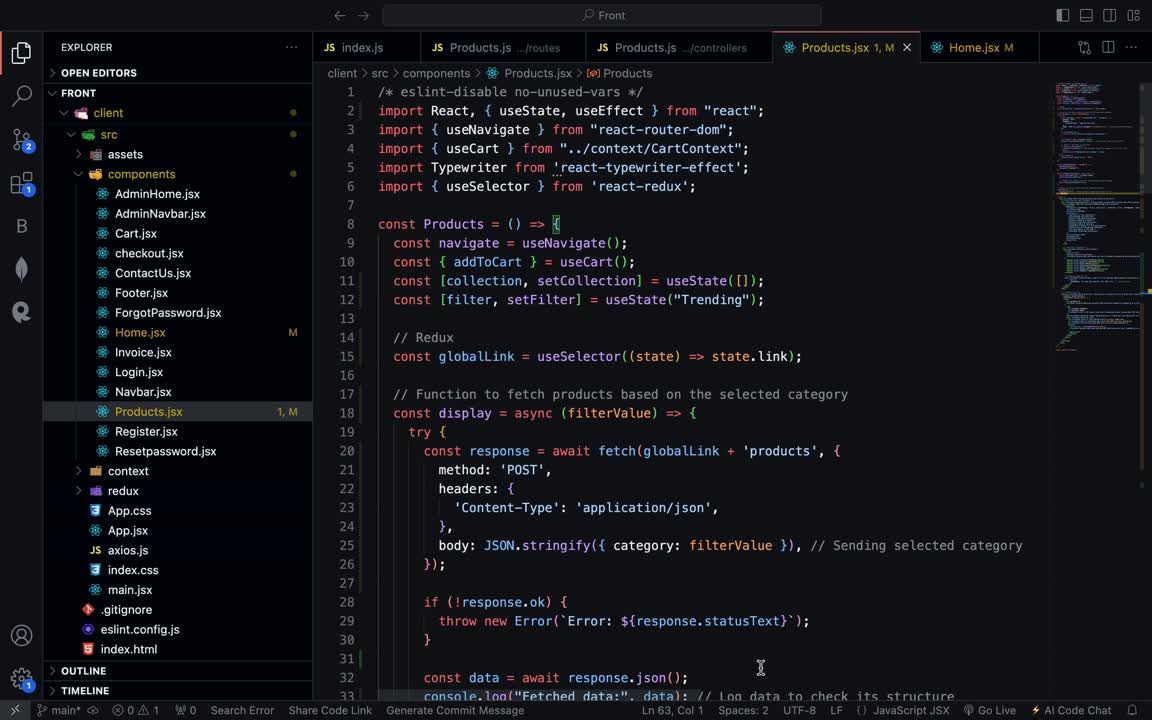Image resolution: width=1152 pixels, height=720 pixels.
Task: Click the open changes compare icon
Action: coord(1084,48)
